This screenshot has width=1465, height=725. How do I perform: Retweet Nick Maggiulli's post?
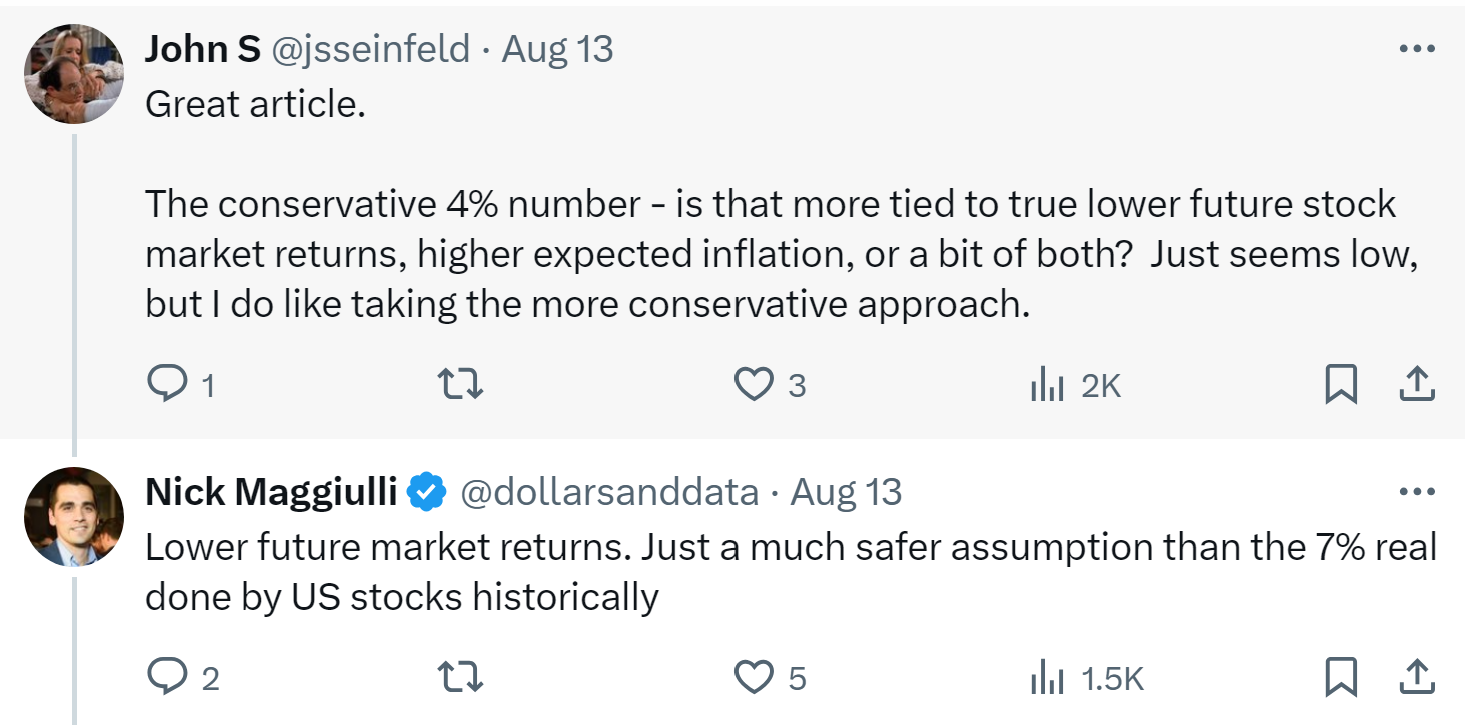tap(462, 678)
